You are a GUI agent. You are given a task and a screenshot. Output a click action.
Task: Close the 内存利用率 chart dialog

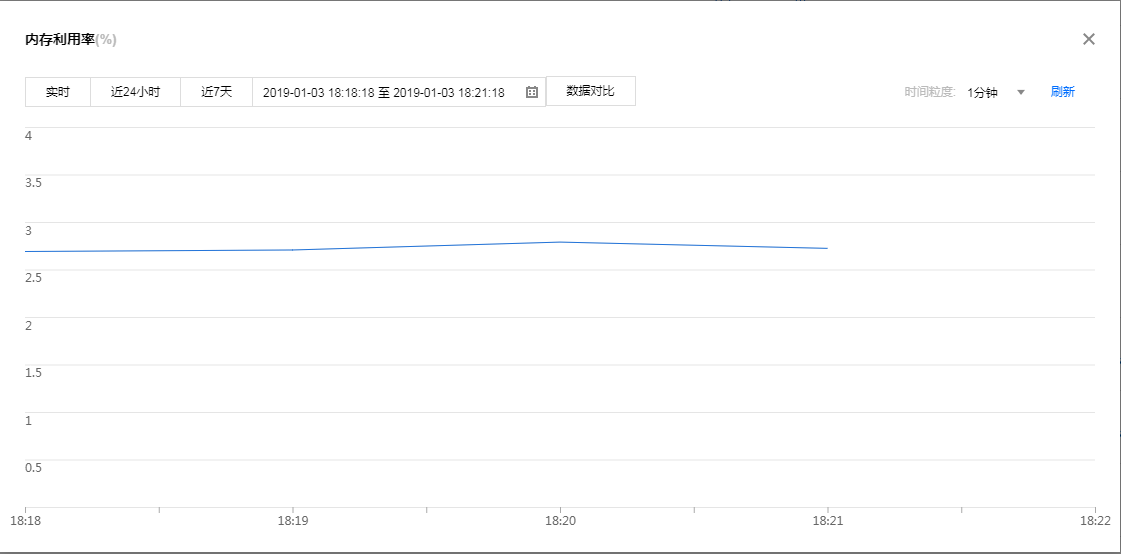(1089, 39)
